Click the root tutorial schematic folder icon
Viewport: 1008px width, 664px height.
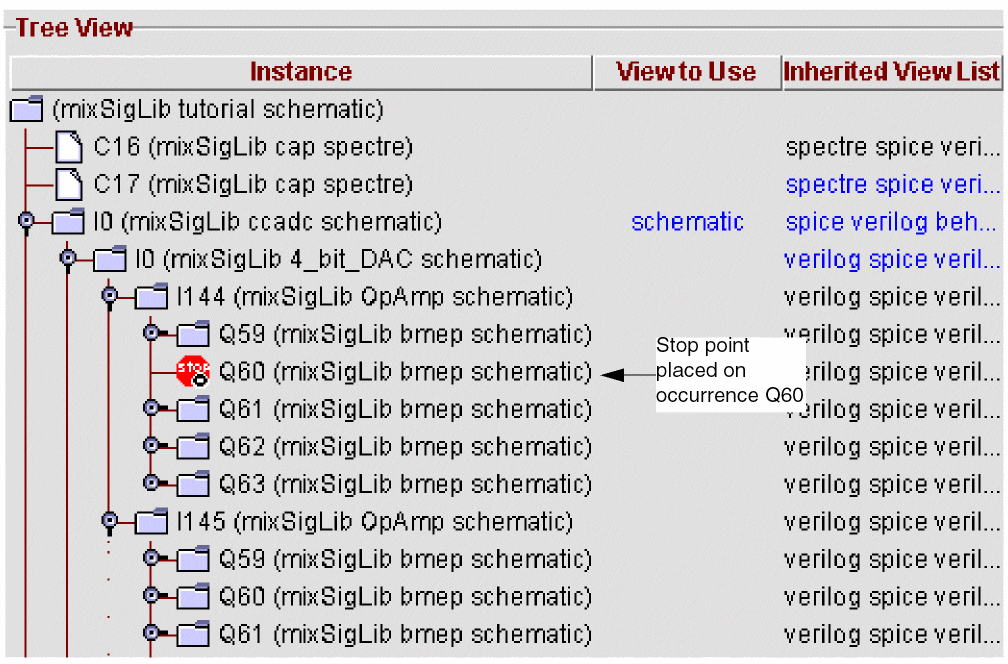[27, 109]
